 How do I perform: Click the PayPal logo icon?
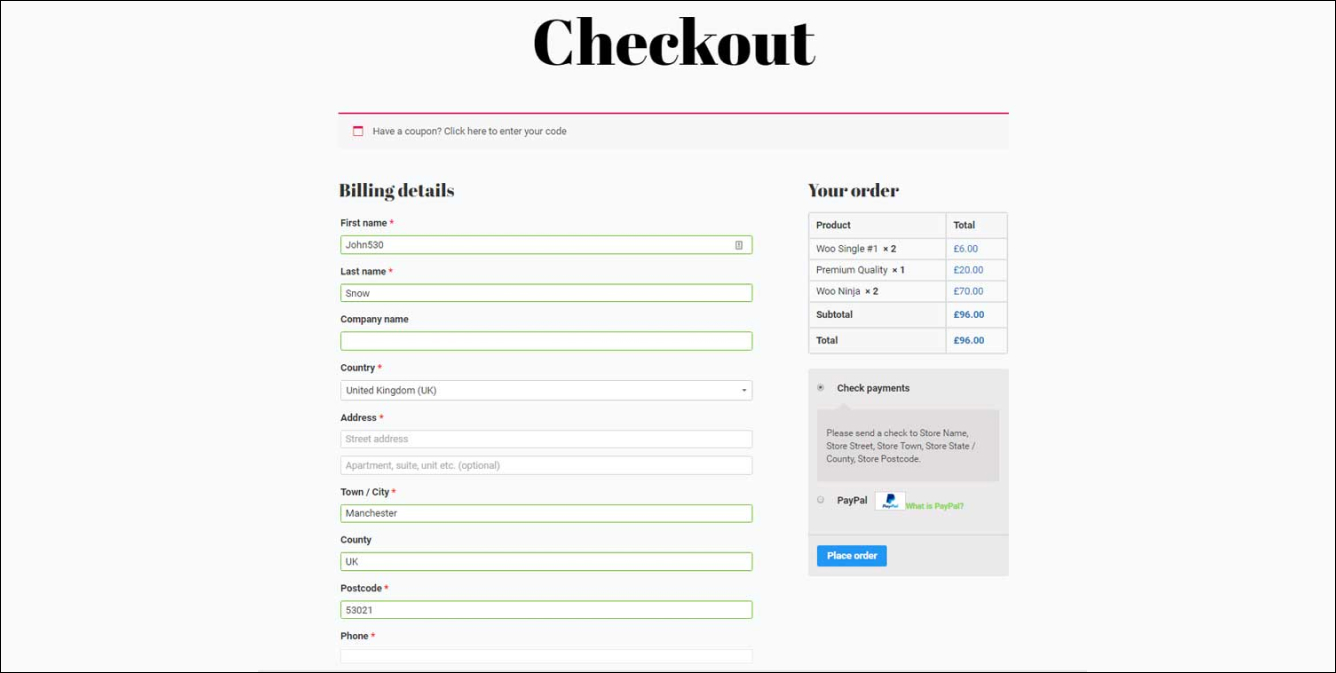pyautogui.click(x=890, y=501)
